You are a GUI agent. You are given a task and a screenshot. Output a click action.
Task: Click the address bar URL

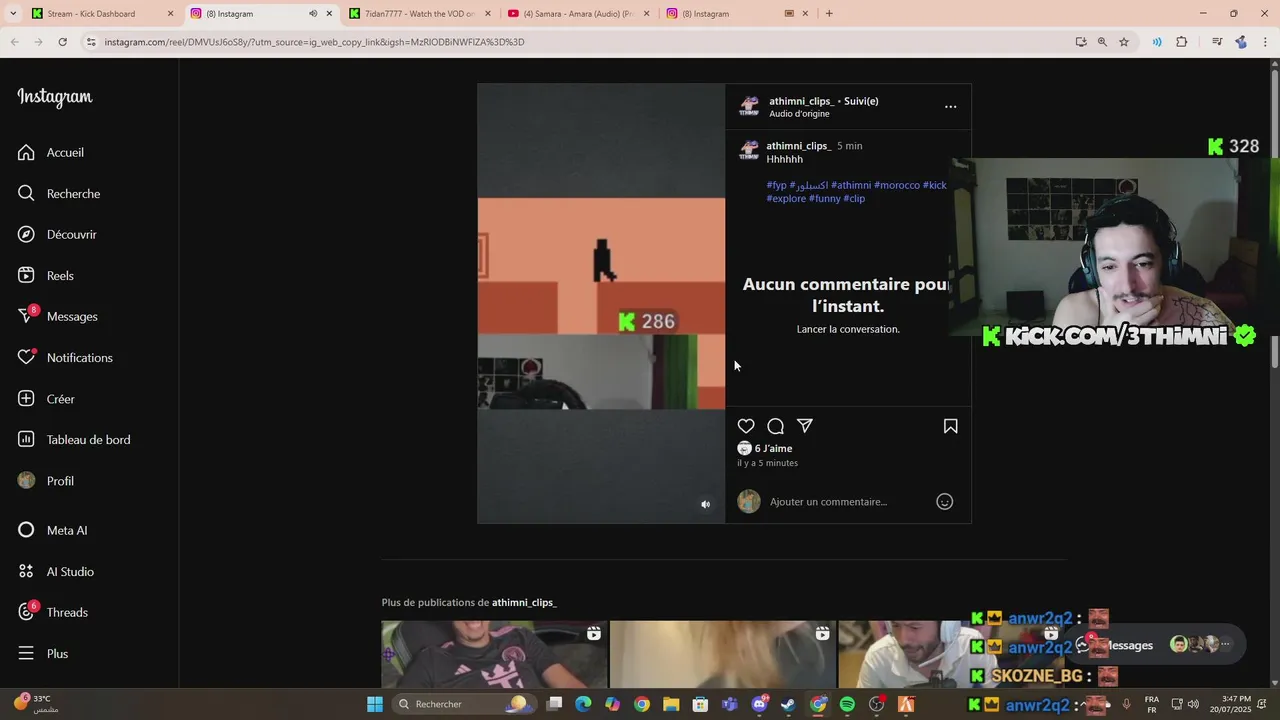click(314, 42)
